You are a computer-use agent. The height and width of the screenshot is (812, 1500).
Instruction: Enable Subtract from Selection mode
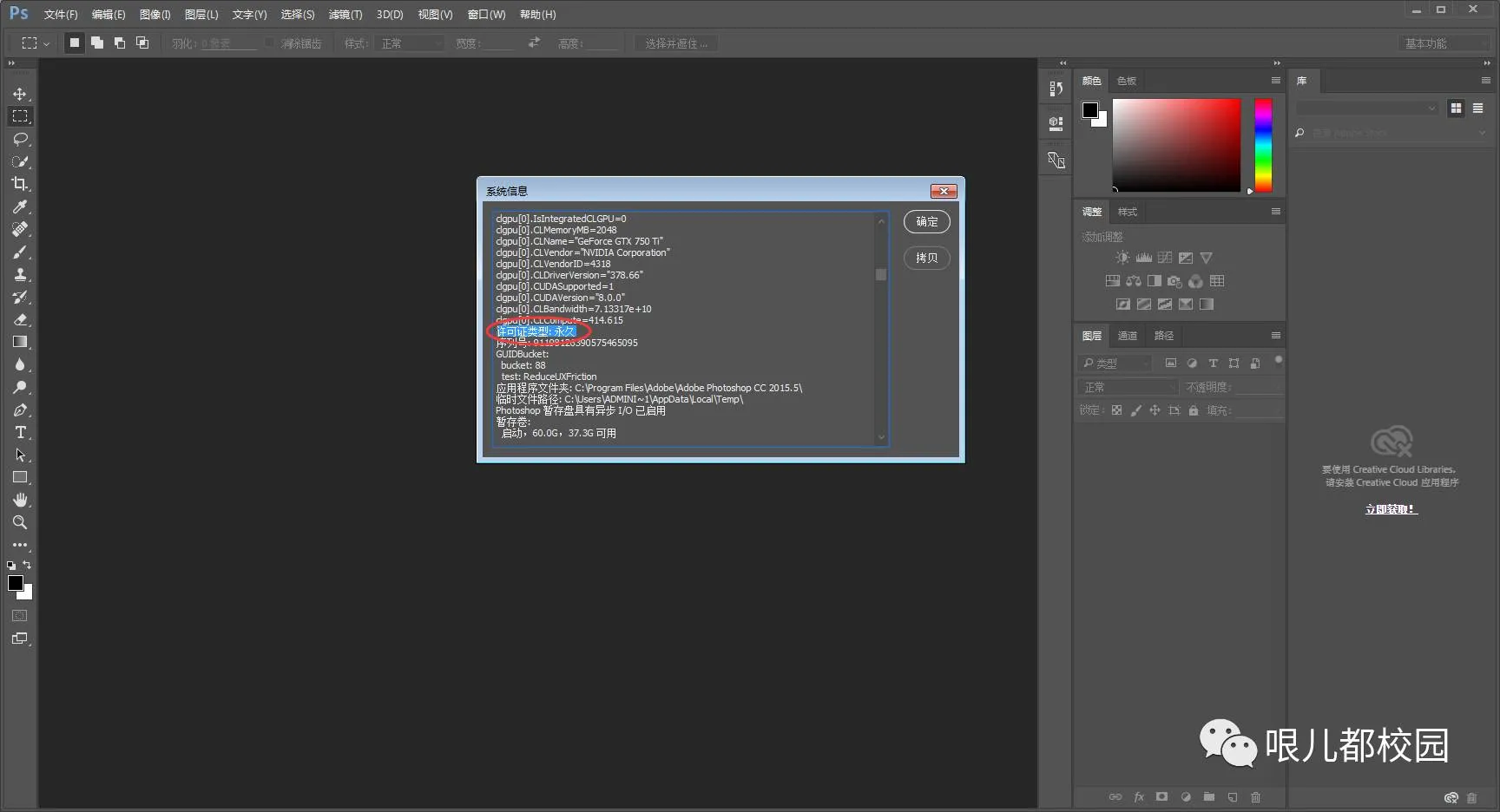pyautogui.click(x=120, y=43)
